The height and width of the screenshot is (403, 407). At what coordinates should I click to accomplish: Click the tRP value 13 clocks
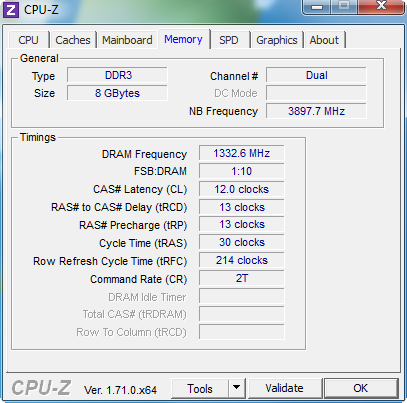tap(242, 224)
